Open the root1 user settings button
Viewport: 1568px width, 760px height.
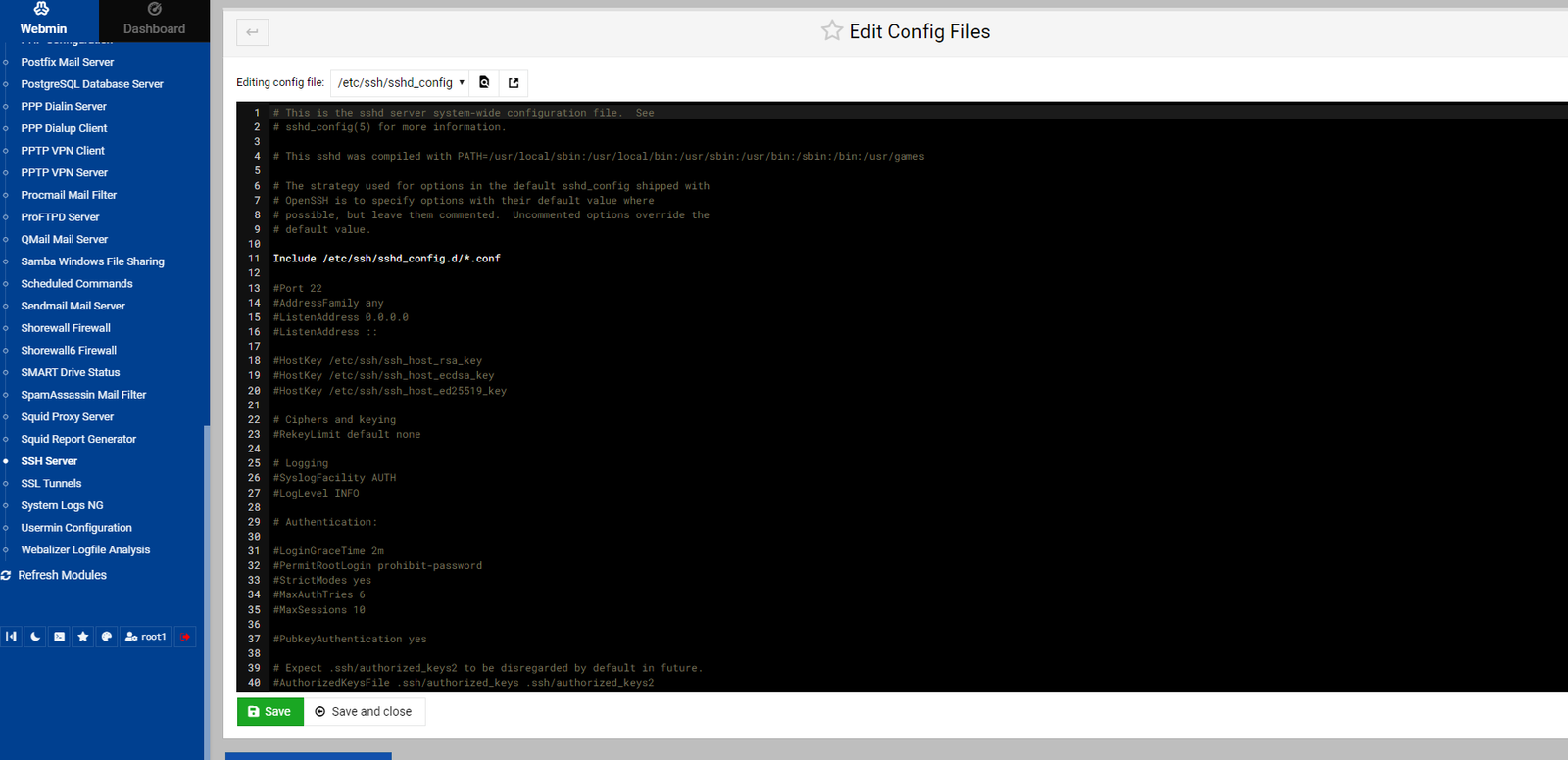point(146,637)
